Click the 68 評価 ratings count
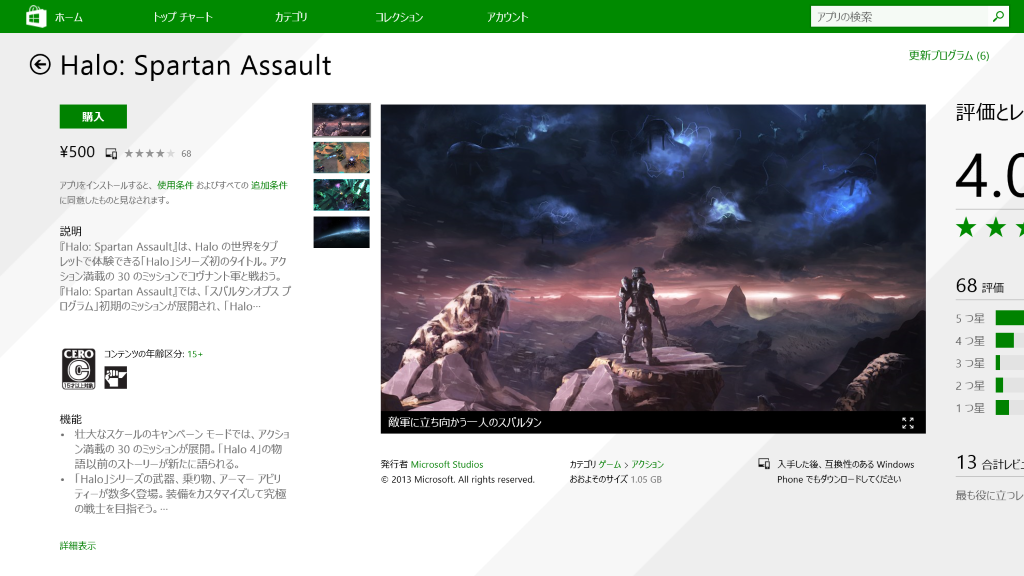Image resolution: width=1024 pixels, height=576 pixels. (980, 286)
